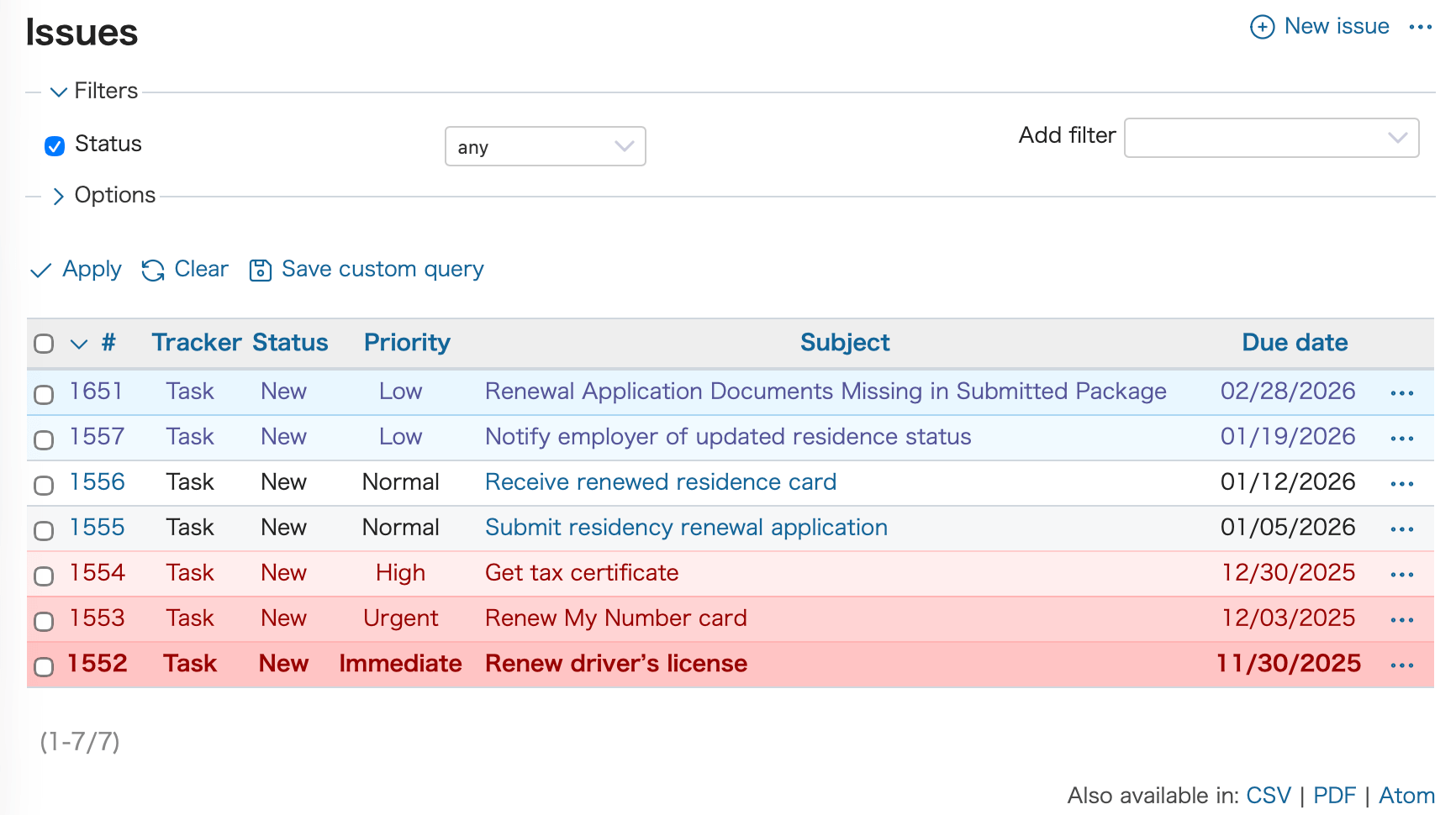Export issues via CSV link
The height and width of the screenshot is (815, 1456).
pyautogui.click(x=1268, y=796)
